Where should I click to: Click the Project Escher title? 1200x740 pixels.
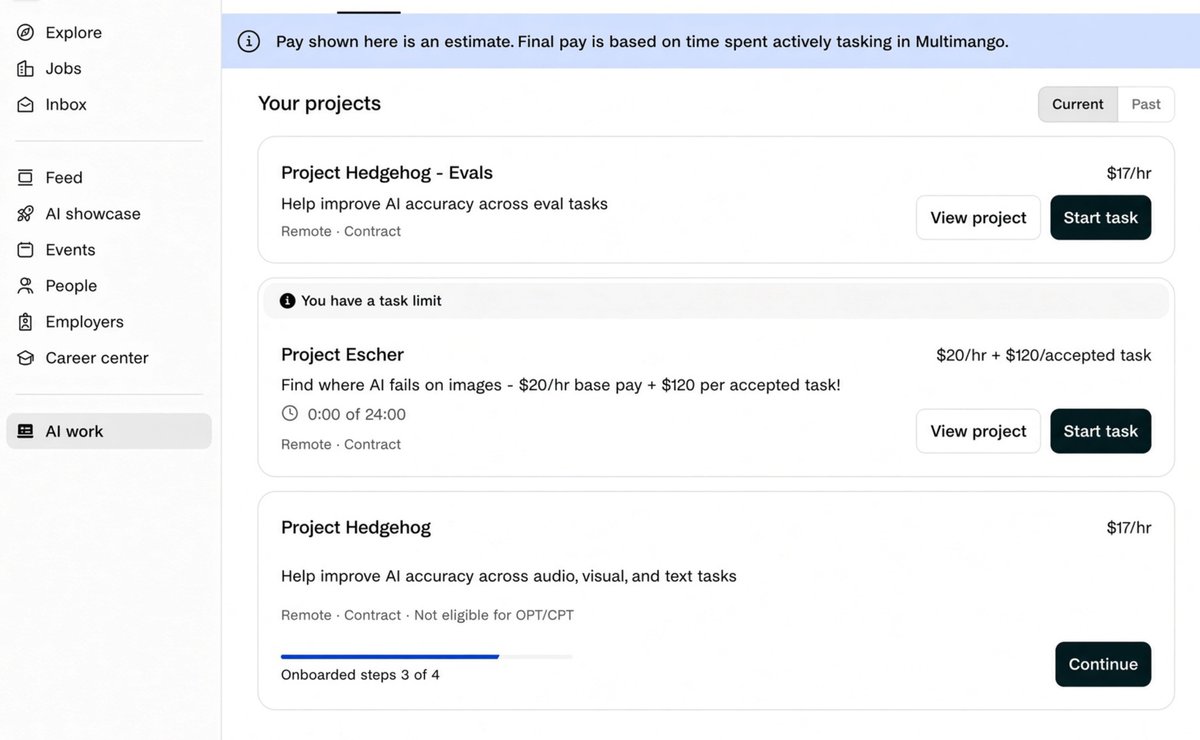pyautogui.click(x=342, y=355)
